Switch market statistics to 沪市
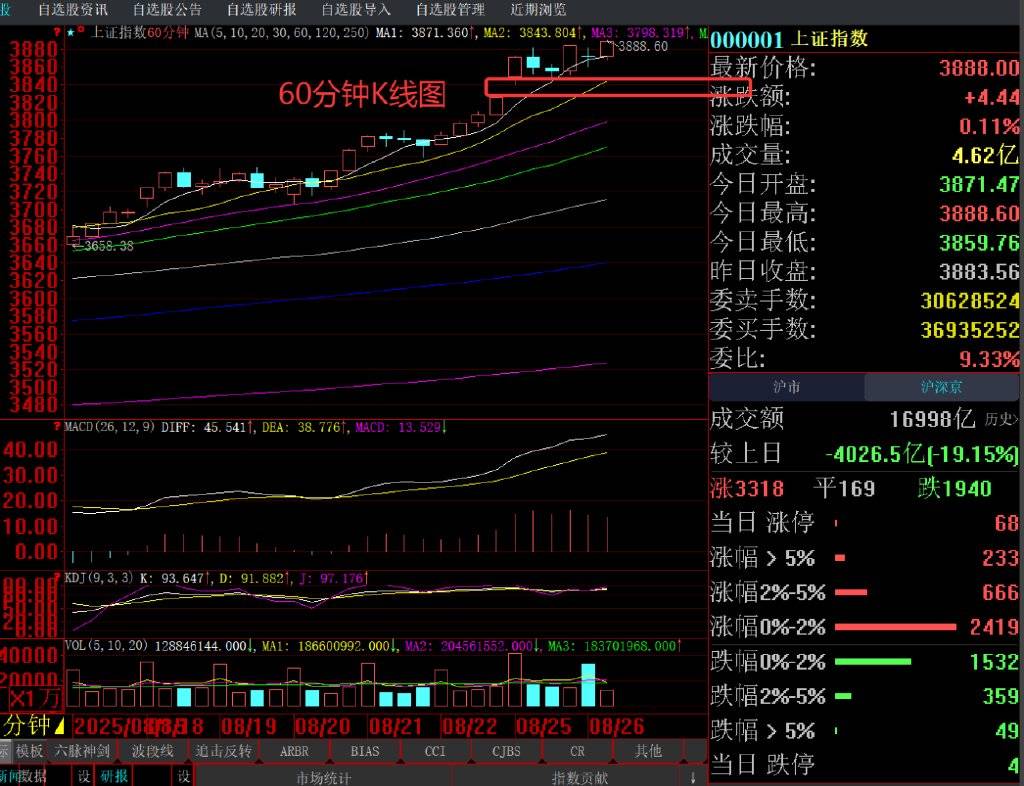 (x=786, y=387)
